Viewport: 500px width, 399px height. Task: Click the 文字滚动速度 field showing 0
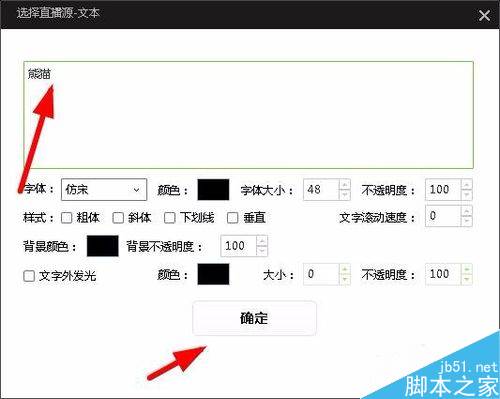tap(443, 216)
